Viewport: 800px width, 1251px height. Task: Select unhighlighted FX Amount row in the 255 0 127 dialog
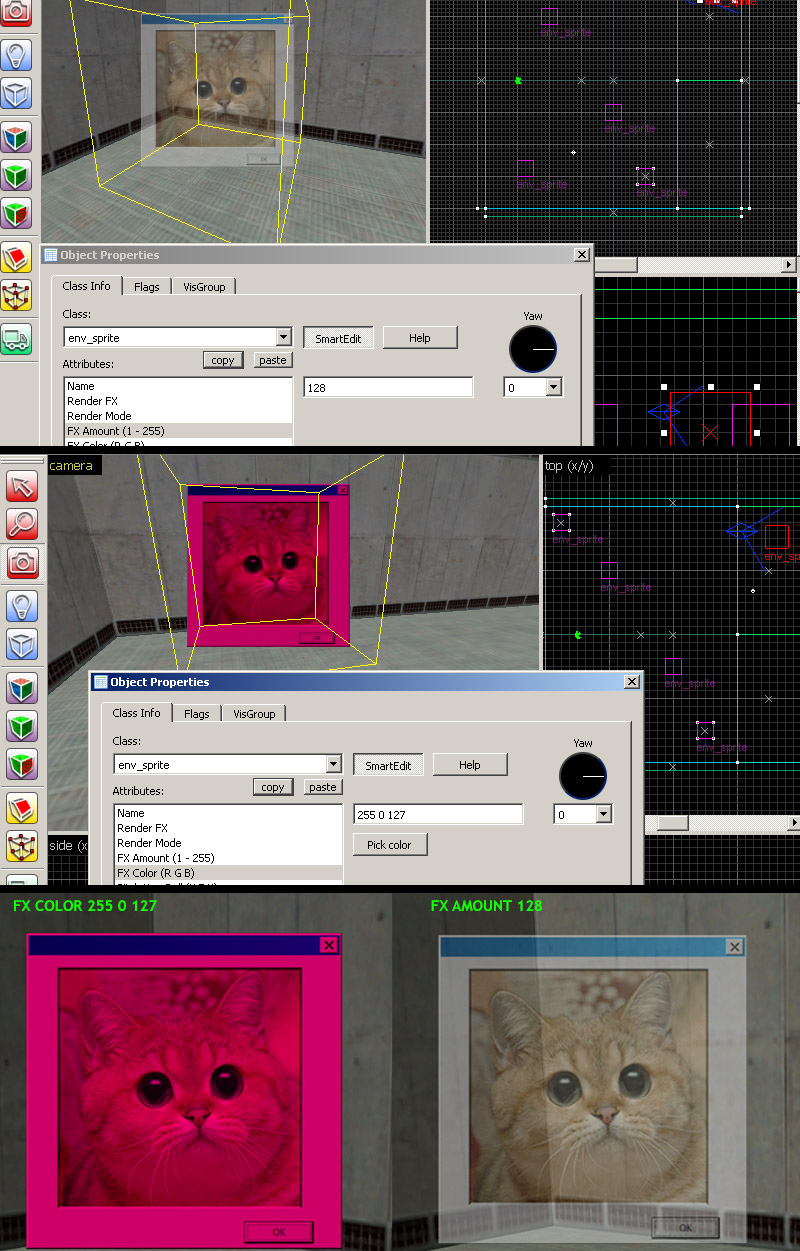tap(228, 858)
